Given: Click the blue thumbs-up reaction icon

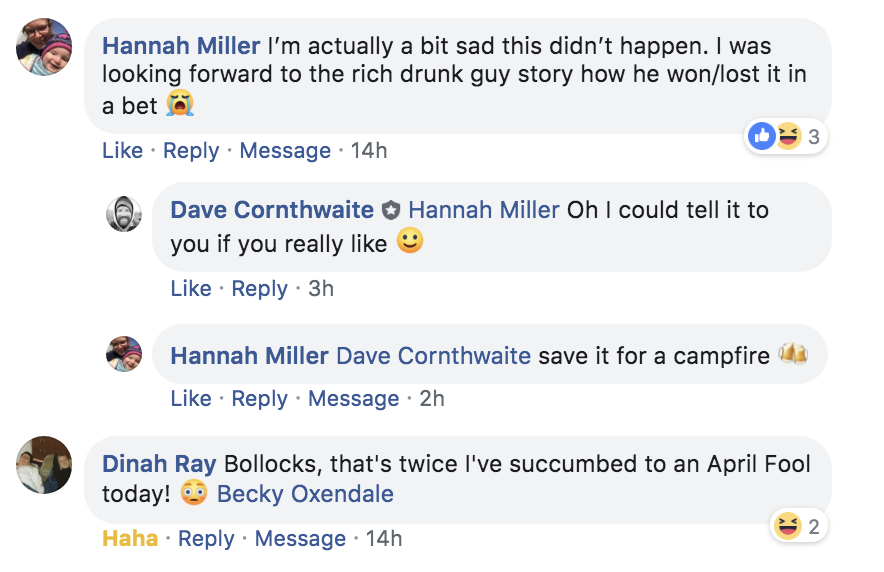Looking at the screenshot, I should pyautogui.click(x=762, y=137).
